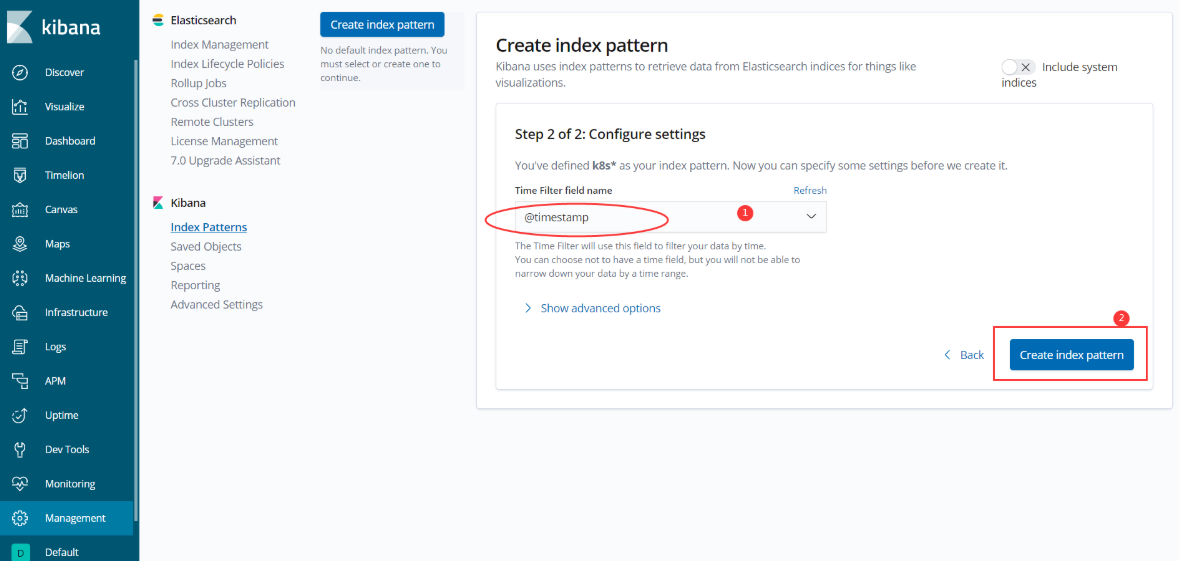Click the Back link chevron
This screenshot has height=564, width=1179.
click(947, 354)
